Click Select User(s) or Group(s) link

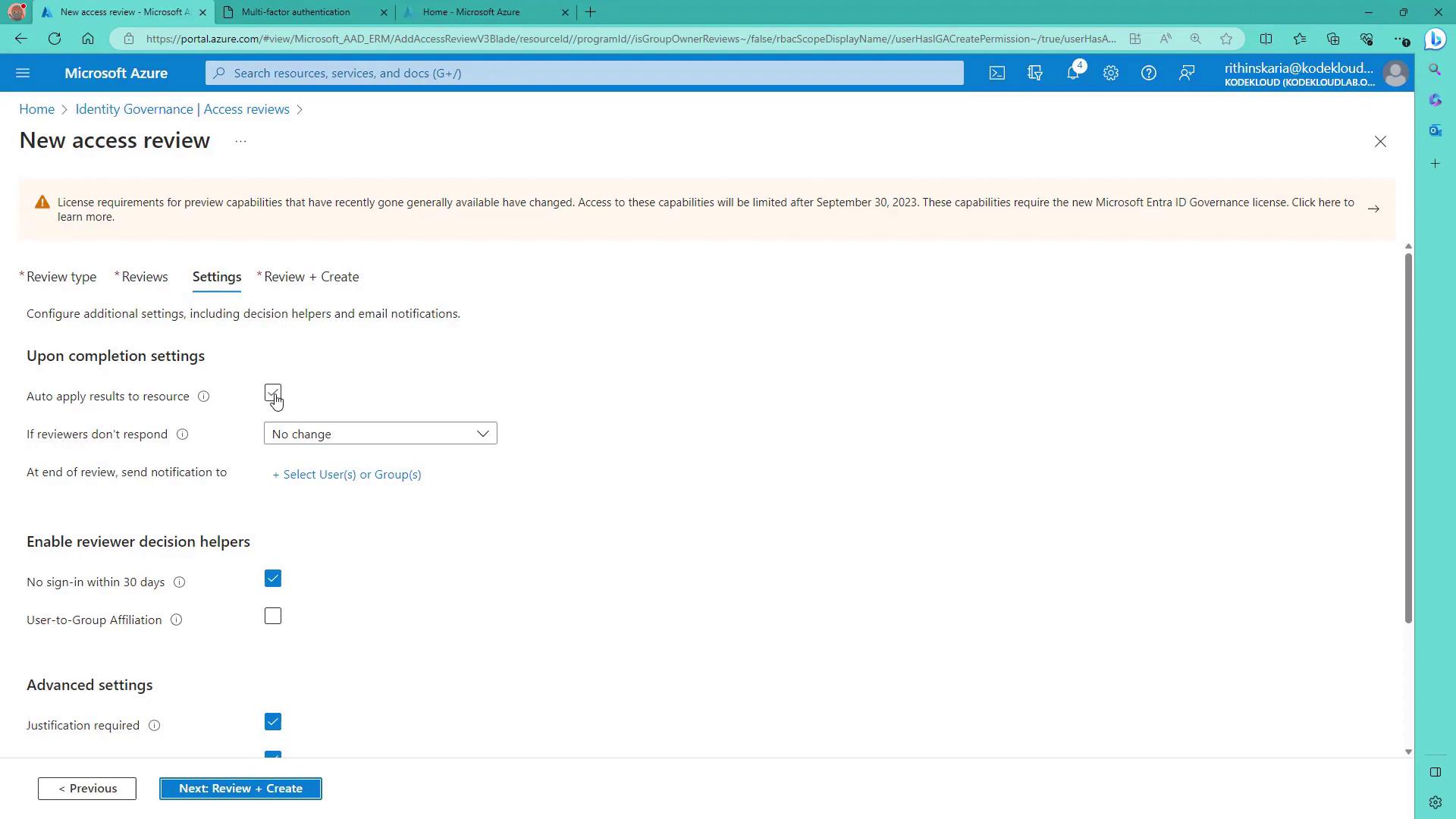click(x=347, y=475)
